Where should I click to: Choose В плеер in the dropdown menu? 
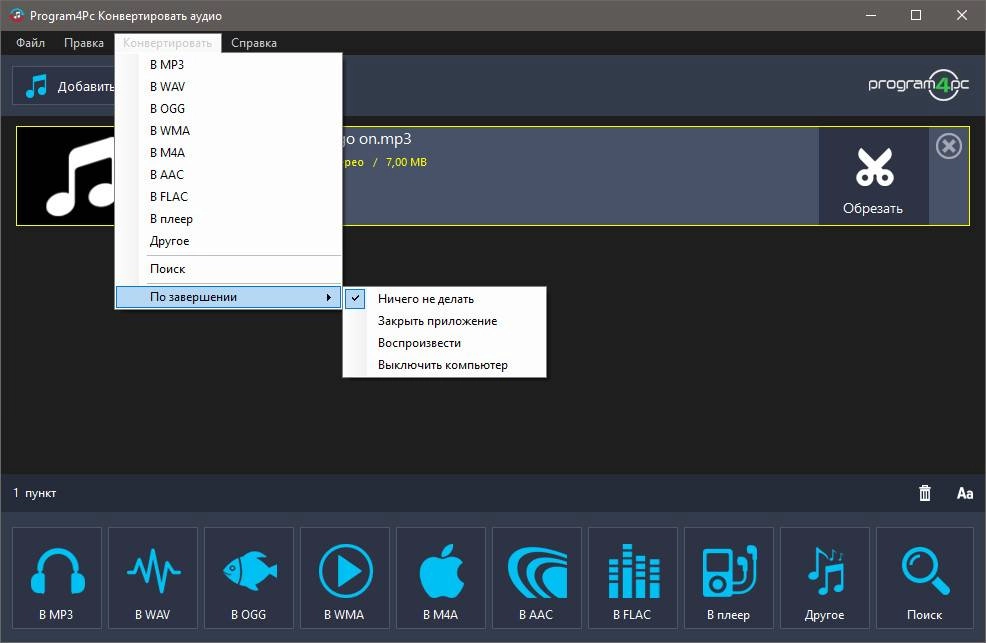[228, 219]
